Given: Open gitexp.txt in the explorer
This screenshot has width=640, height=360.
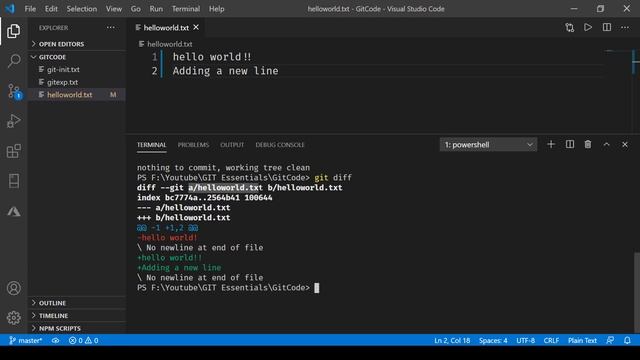Looking at the screenshot, I should tap(77, 82).
